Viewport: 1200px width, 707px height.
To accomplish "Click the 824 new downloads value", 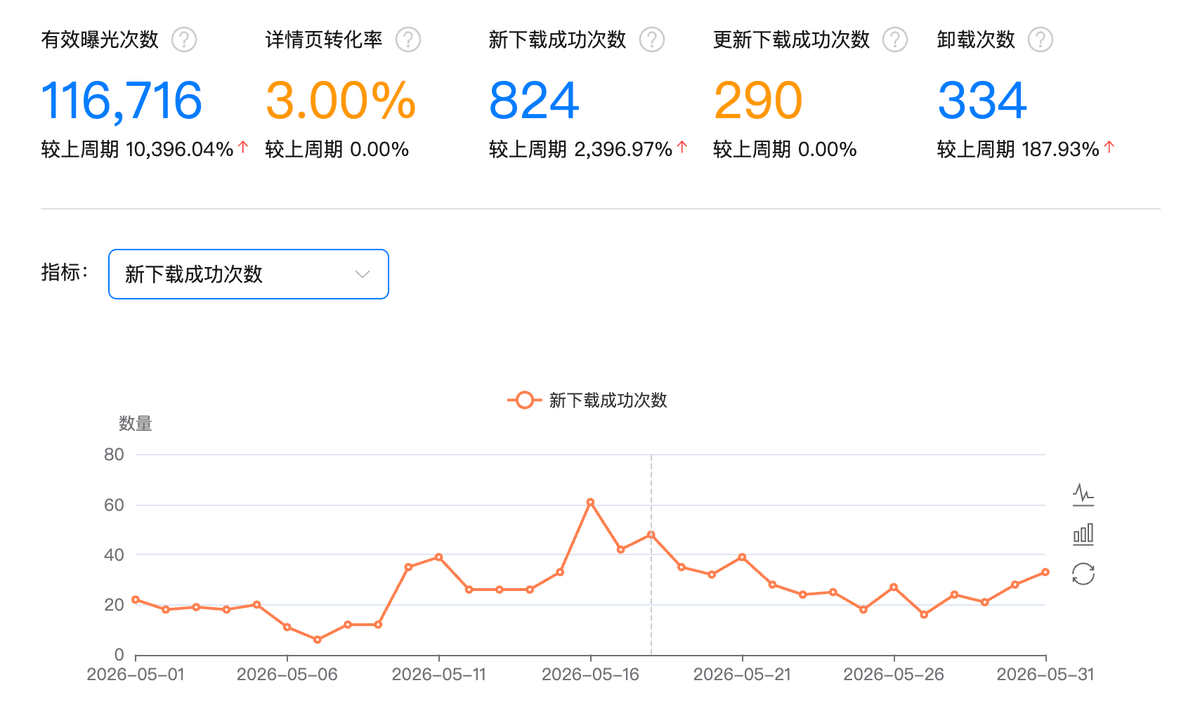I will pyautogui.click(x=534, y=100).
